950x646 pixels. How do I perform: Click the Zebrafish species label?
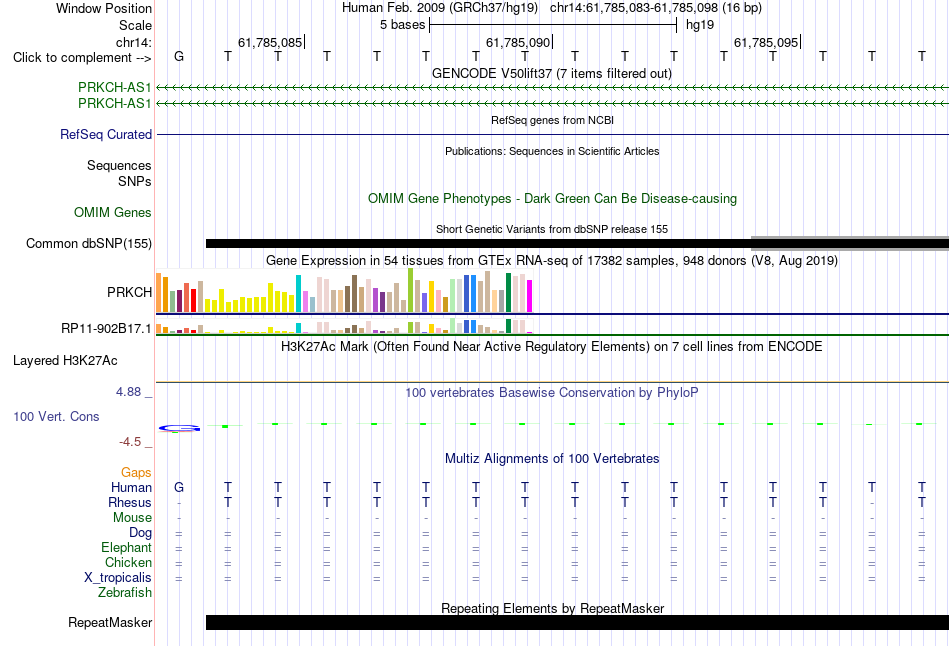[x=125, y=592]
